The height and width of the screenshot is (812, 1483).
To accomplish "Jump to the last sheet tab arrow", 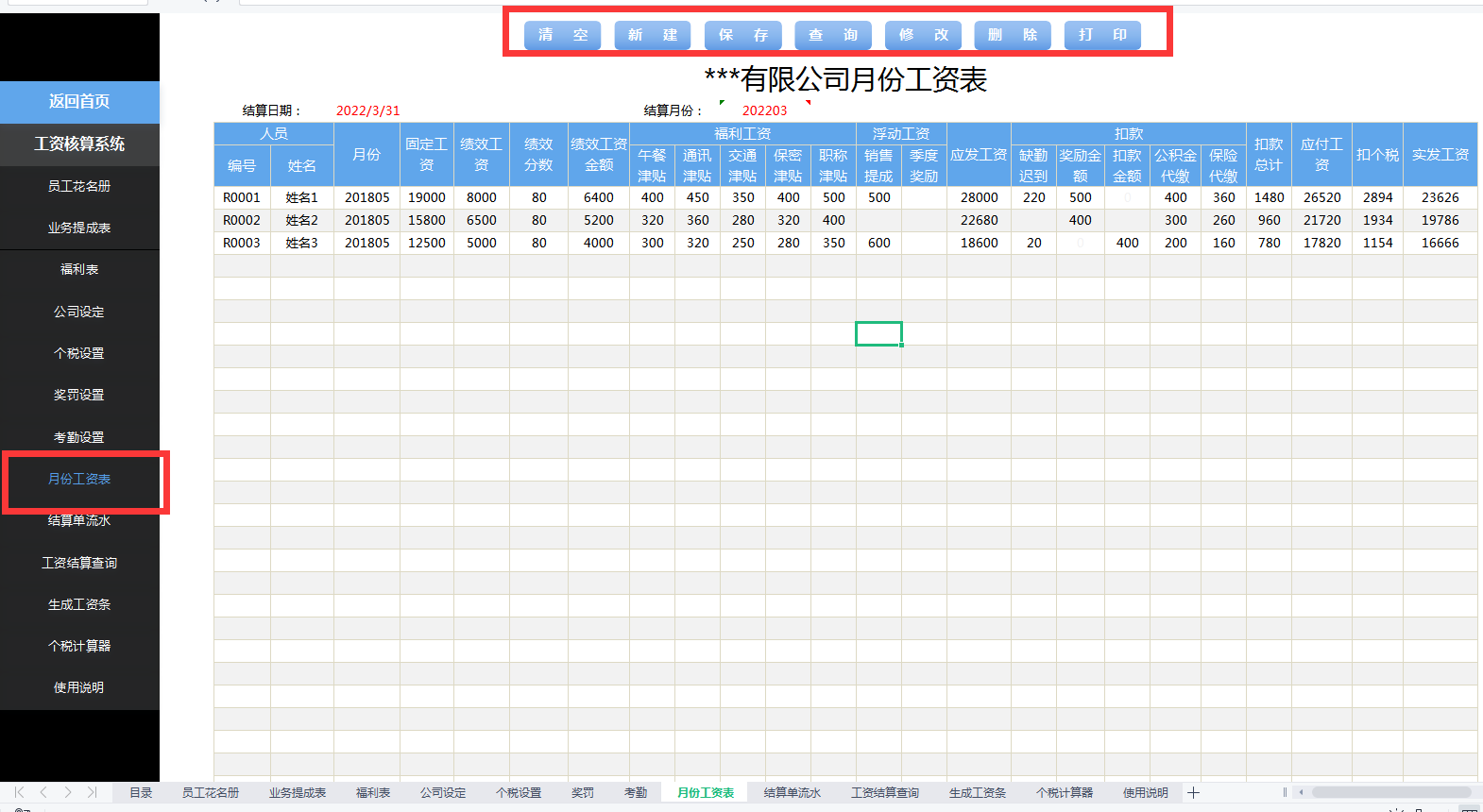I will tap(92, 792).
